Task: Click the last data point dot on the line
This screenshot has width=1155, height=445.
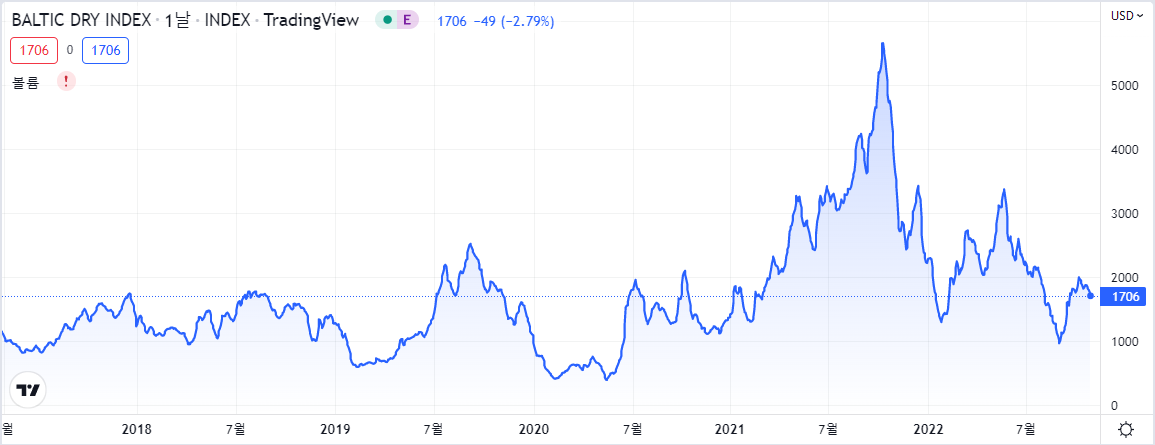Action: pos(1091,296)
